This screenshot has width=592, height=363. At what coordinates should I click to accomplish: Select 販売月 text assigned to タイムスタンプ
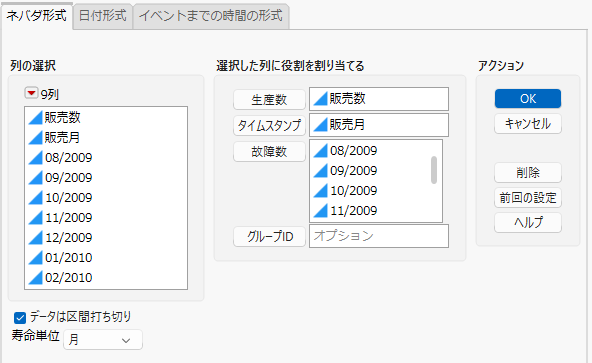(x=347, y=124)
